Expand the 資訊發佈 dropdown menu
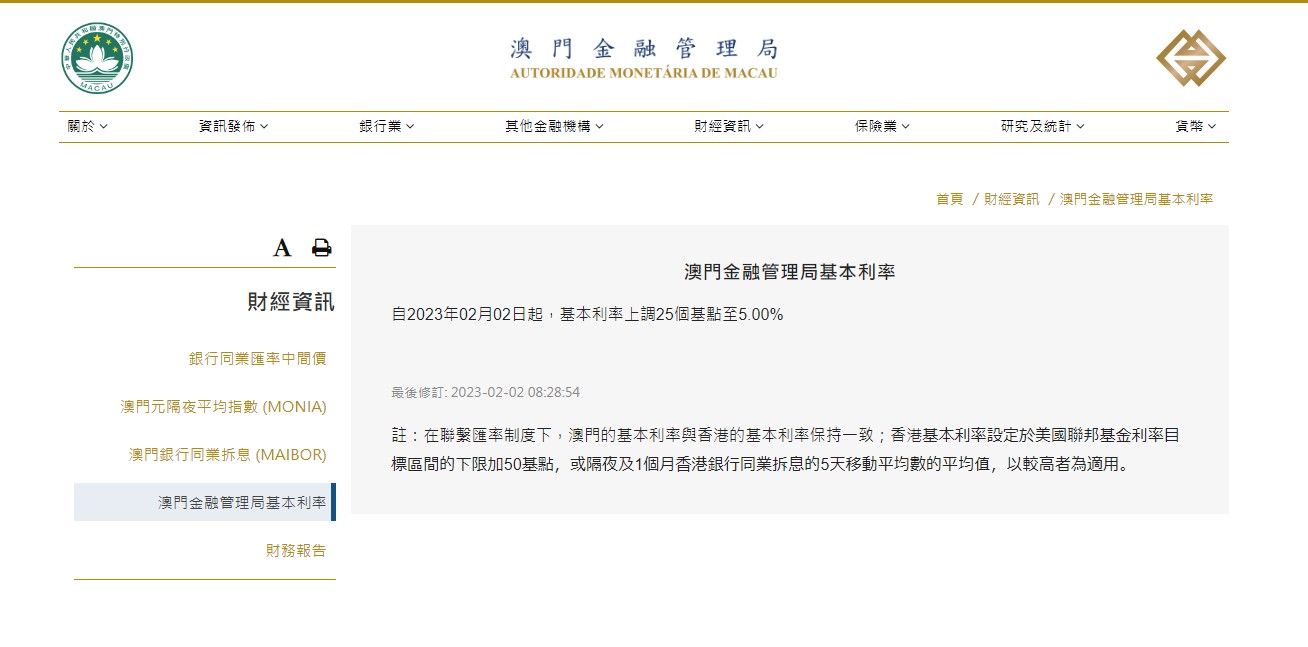The image size is (1308, 647). click(234, 126)
